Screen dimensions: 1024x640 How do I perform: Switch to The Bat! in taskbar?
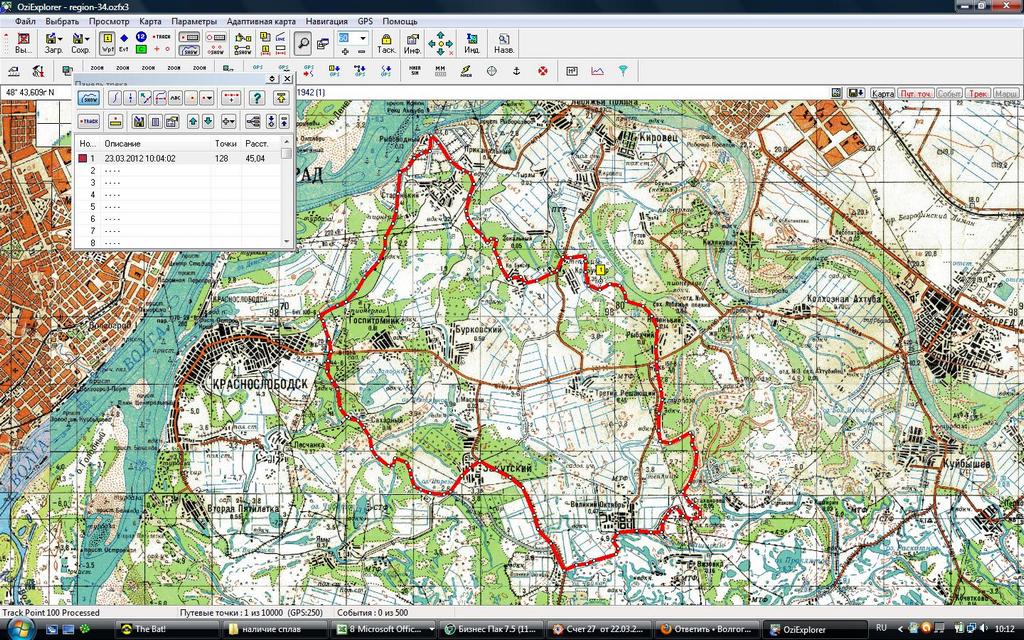[167, 629]
